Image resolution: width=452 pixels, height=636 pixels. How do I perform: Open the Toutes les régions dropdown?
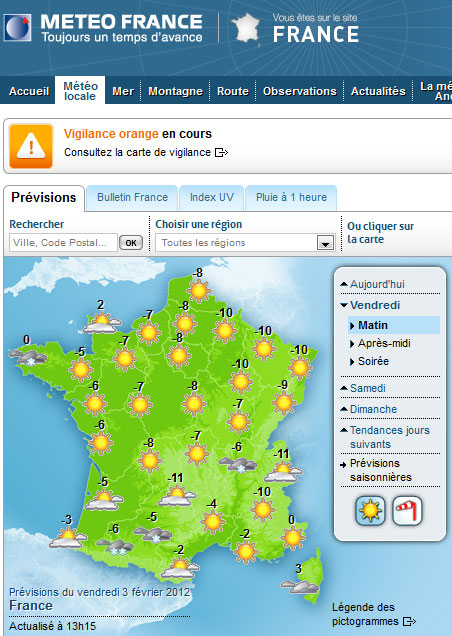[245, 243]
